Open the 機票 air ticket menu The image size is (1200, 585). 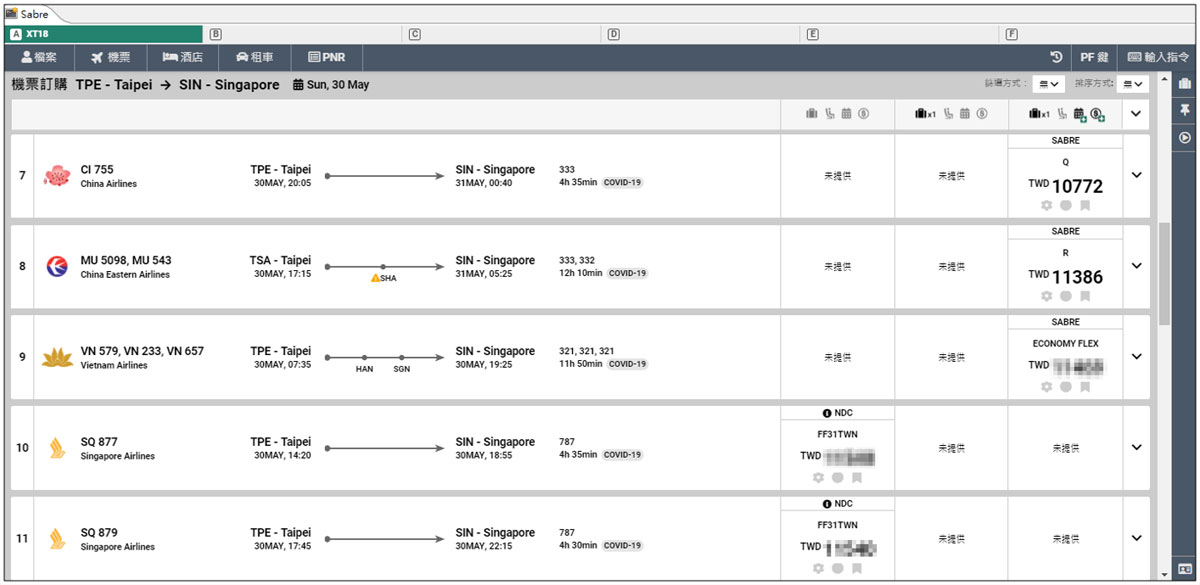coord(110,58)
